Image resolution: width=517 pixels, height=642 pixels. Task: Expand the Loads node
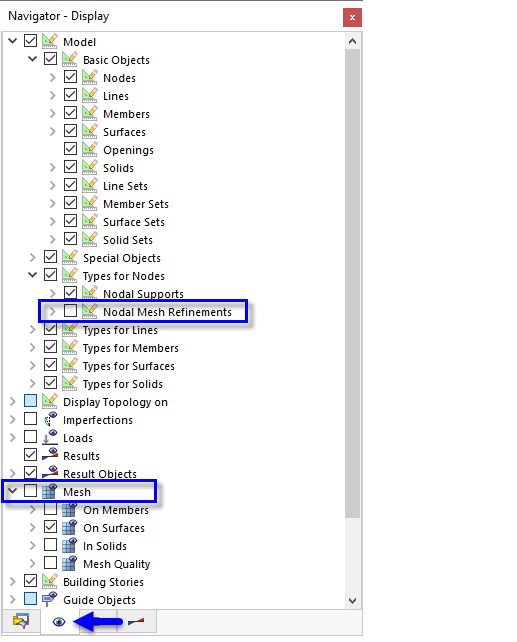13,437
